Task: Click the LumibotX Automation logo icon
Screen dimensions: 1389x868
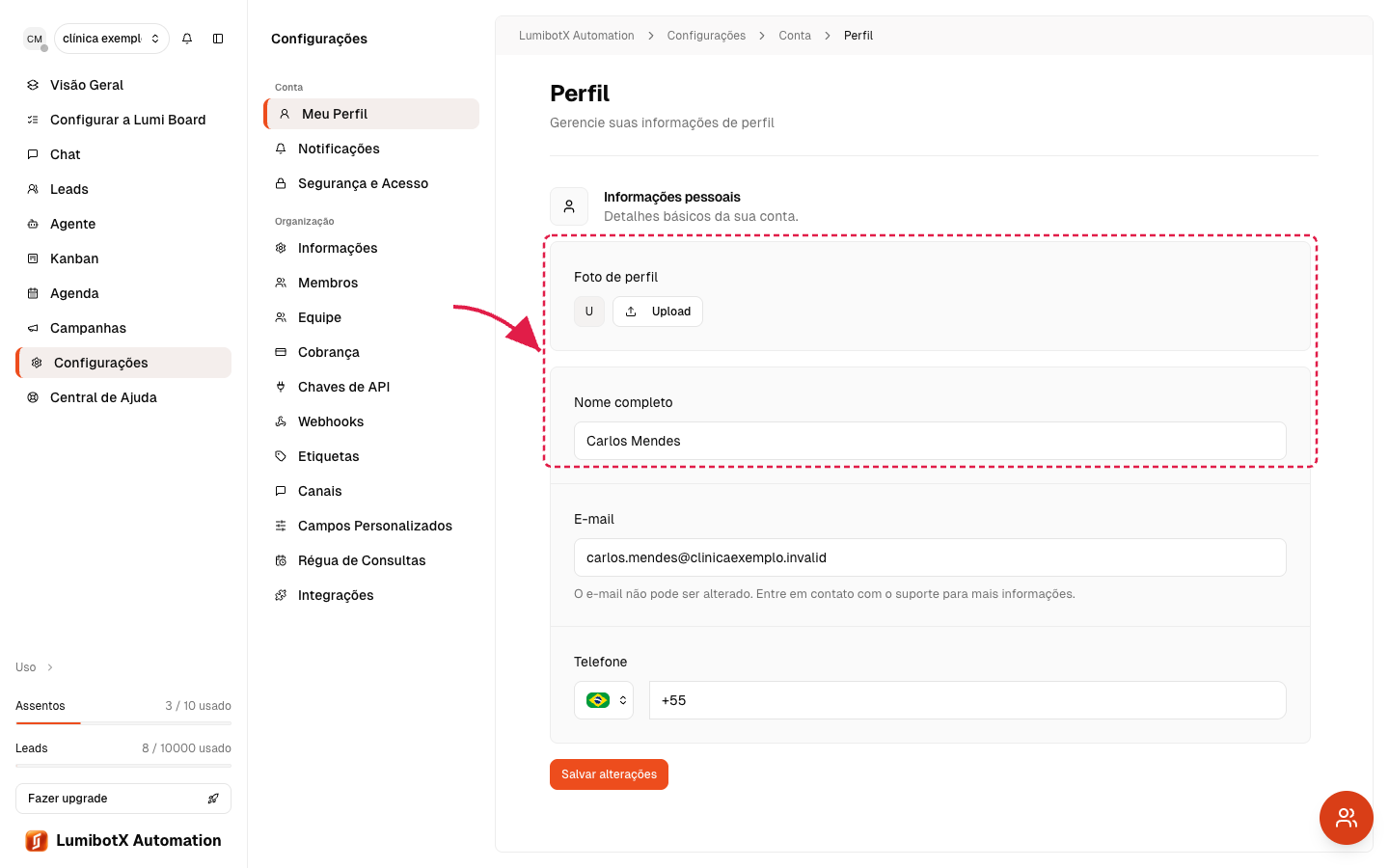Action: [x=37, y=841]
